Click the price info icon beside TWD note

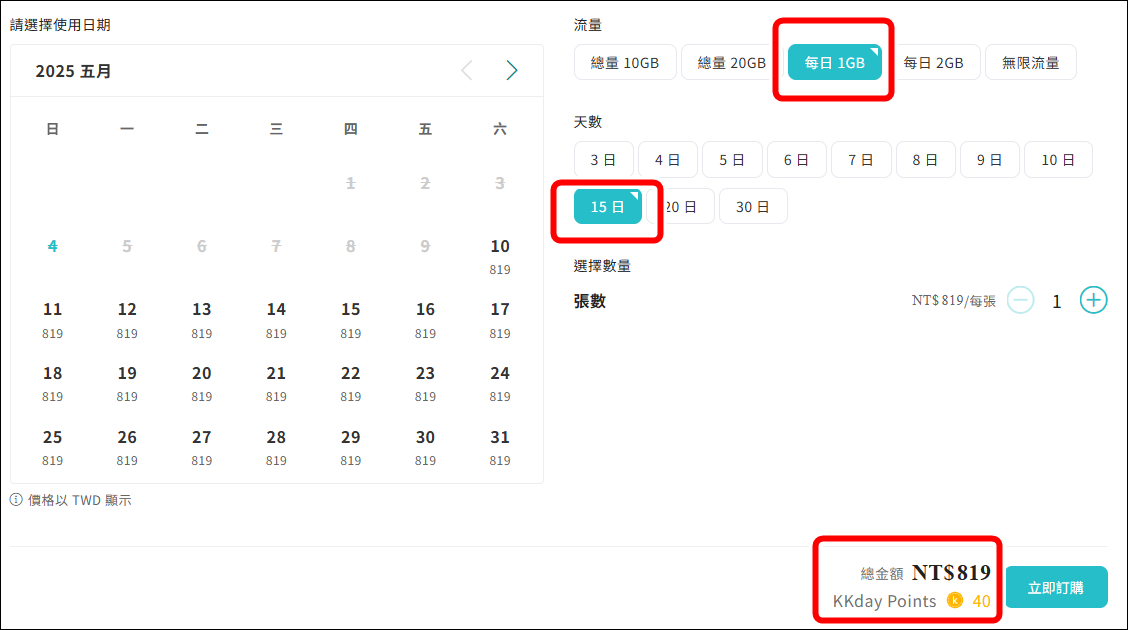point(16,500)
